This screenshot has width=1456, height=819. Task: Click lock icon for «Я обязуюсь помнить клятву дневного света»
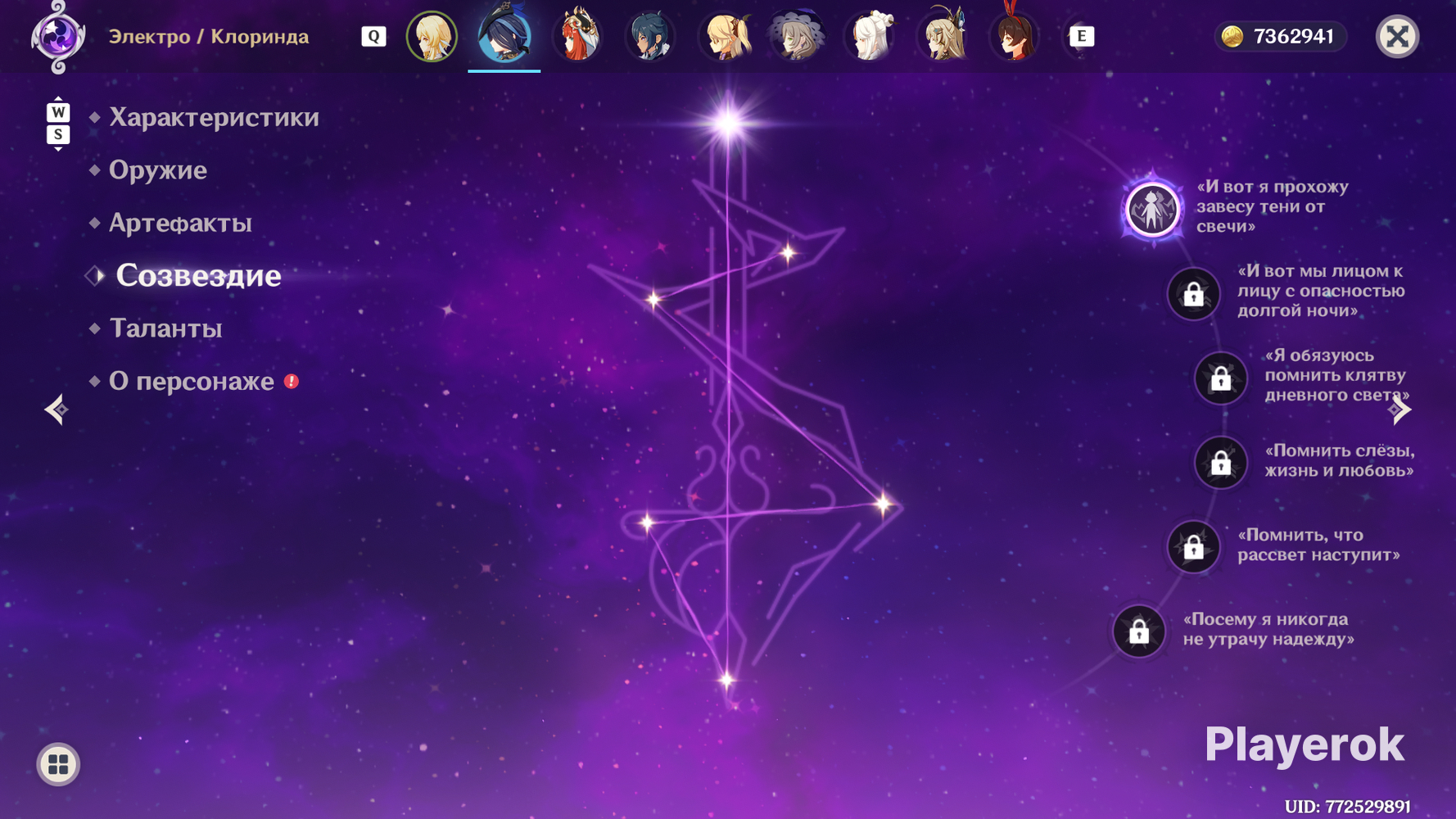coord(1221,378)
